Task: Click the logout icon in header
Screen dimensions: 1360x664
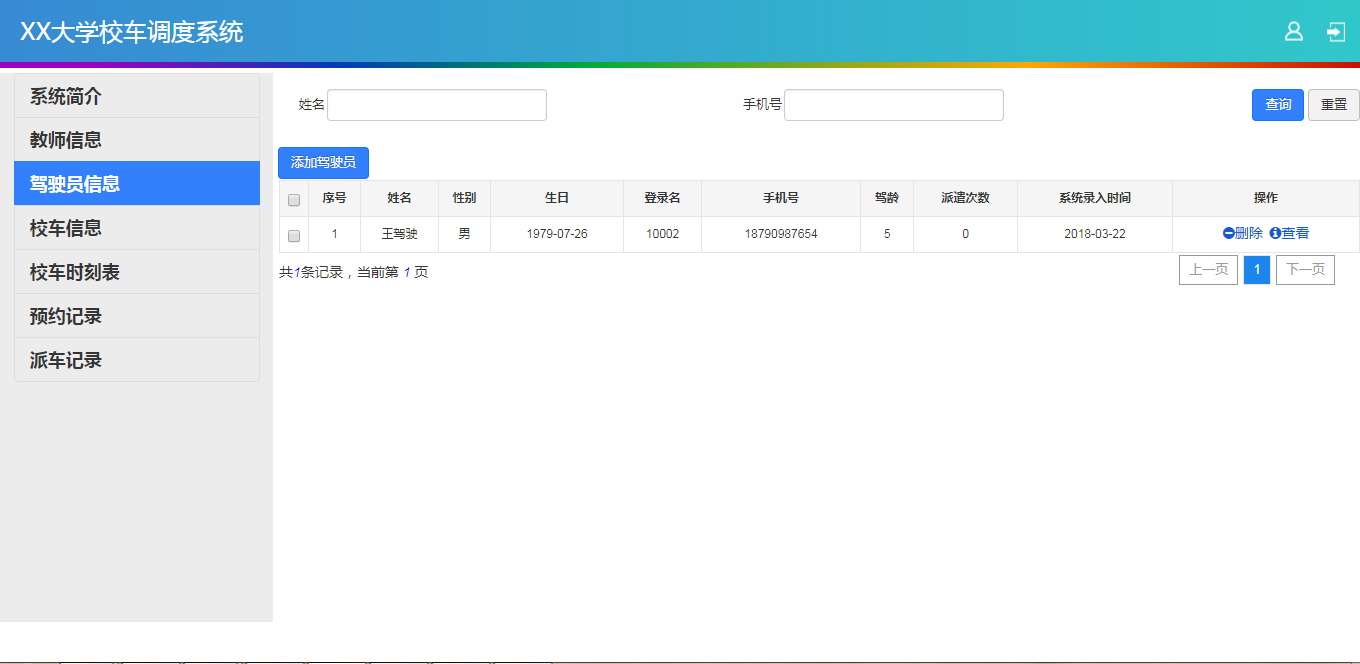Action: pyautogui.click(x=1336, y=32)
